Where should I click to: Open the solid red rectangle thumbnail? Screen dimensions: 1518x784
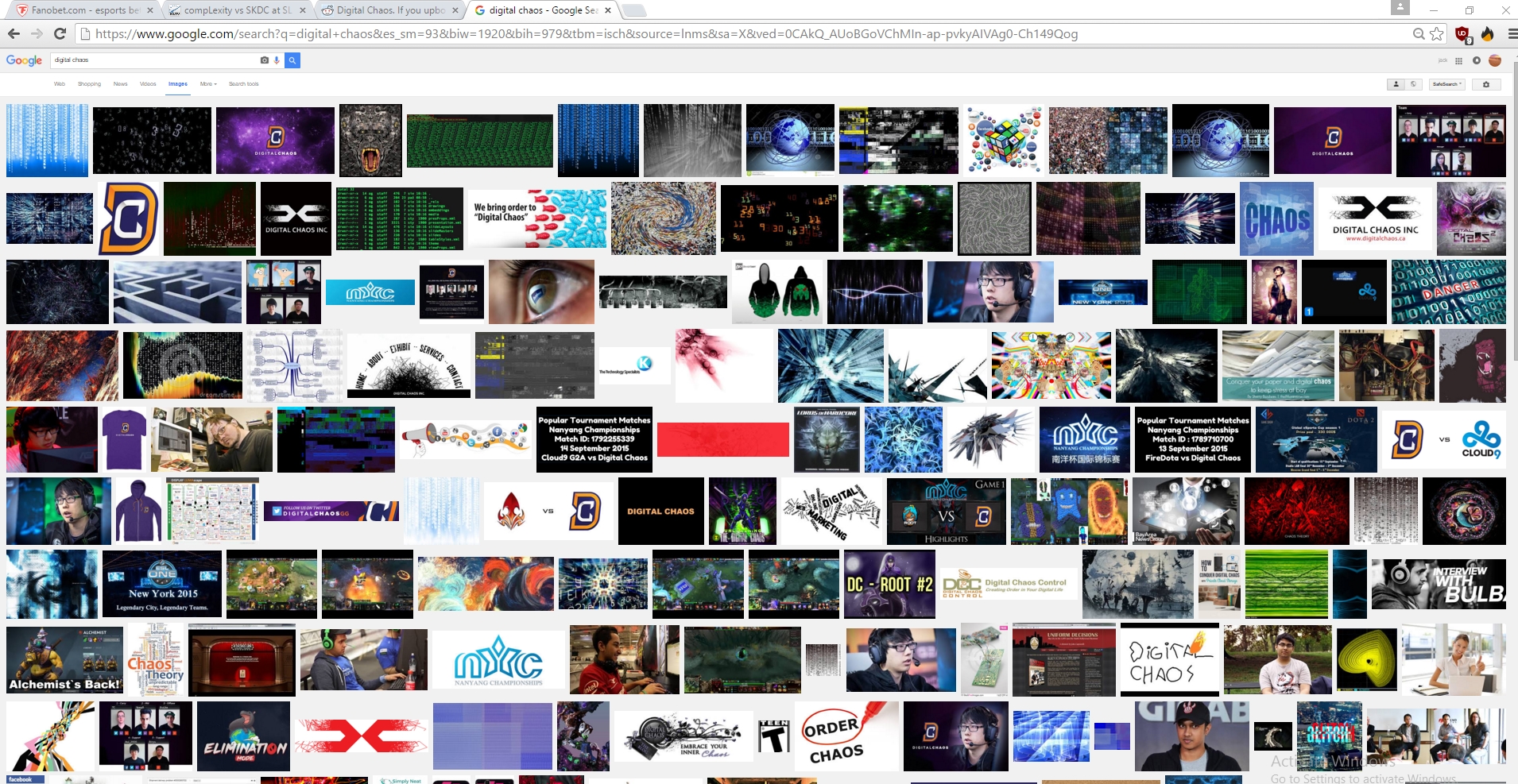click(x=723, y=440)
